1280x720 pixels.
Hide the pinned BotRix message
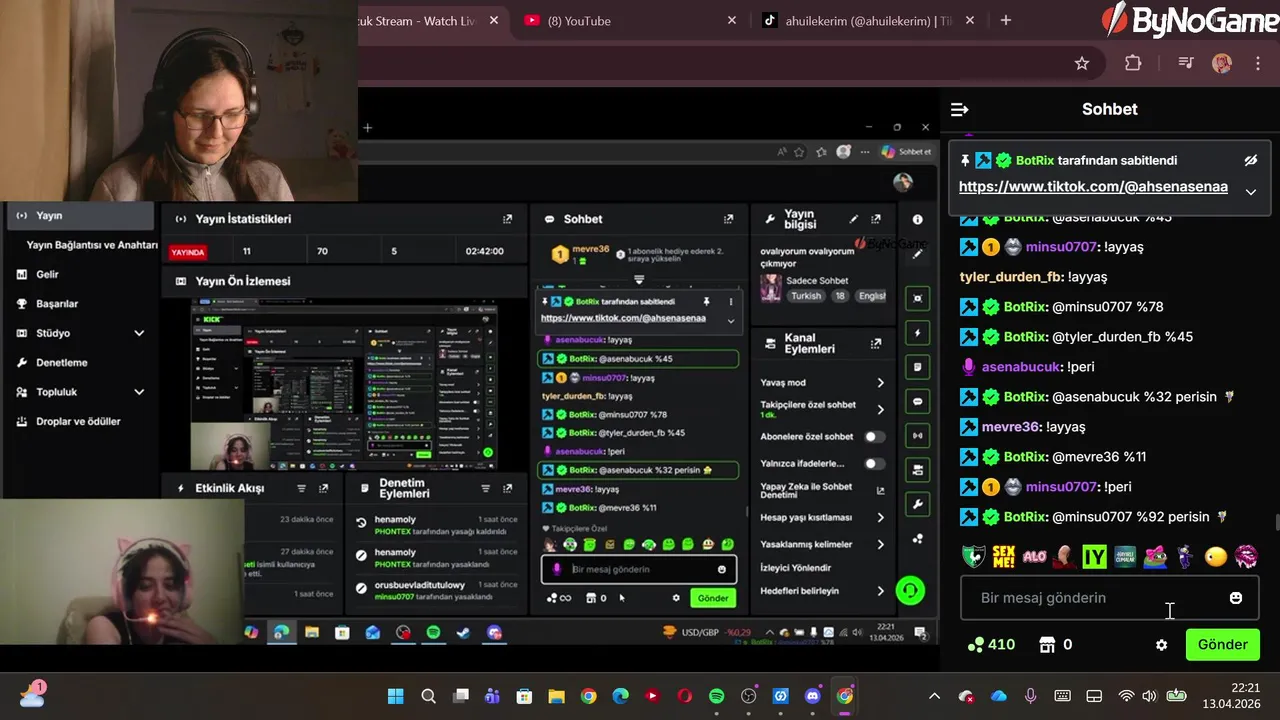pyautogui.click(x=1250, y=160)
